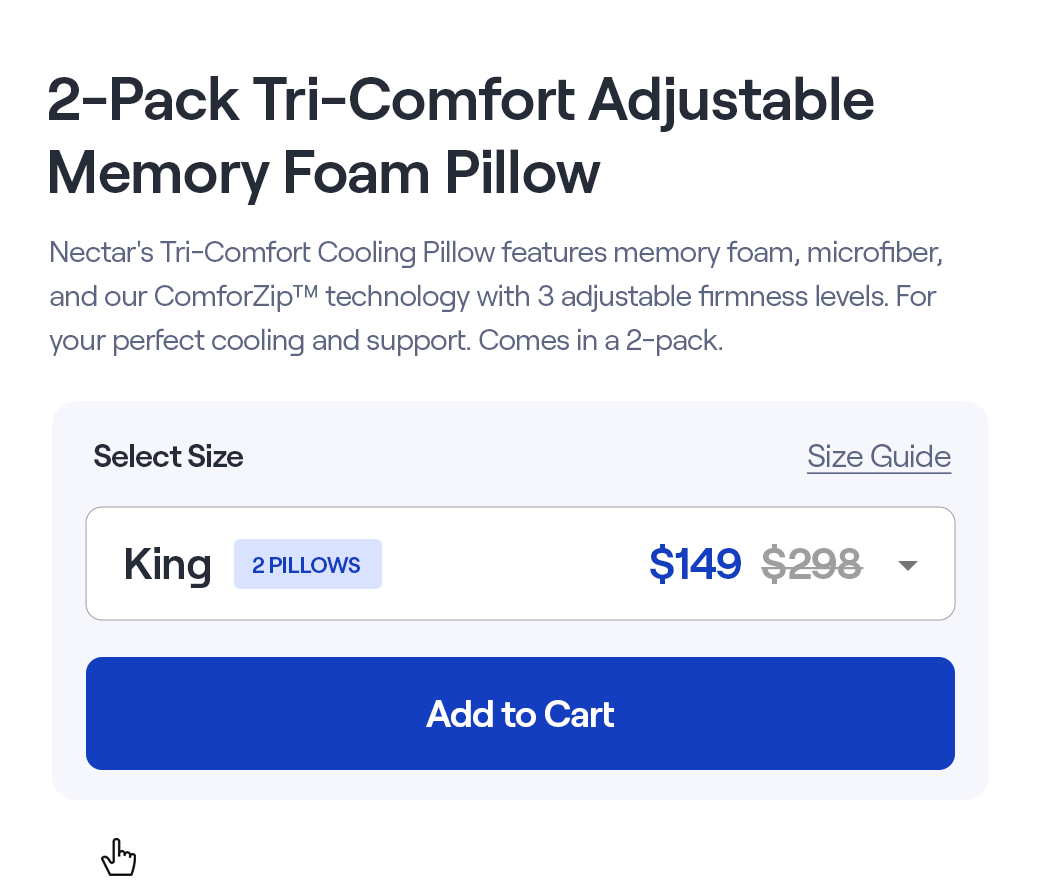Click the underlined Size Guide text

pyautogui.click(x=879, y=456)
